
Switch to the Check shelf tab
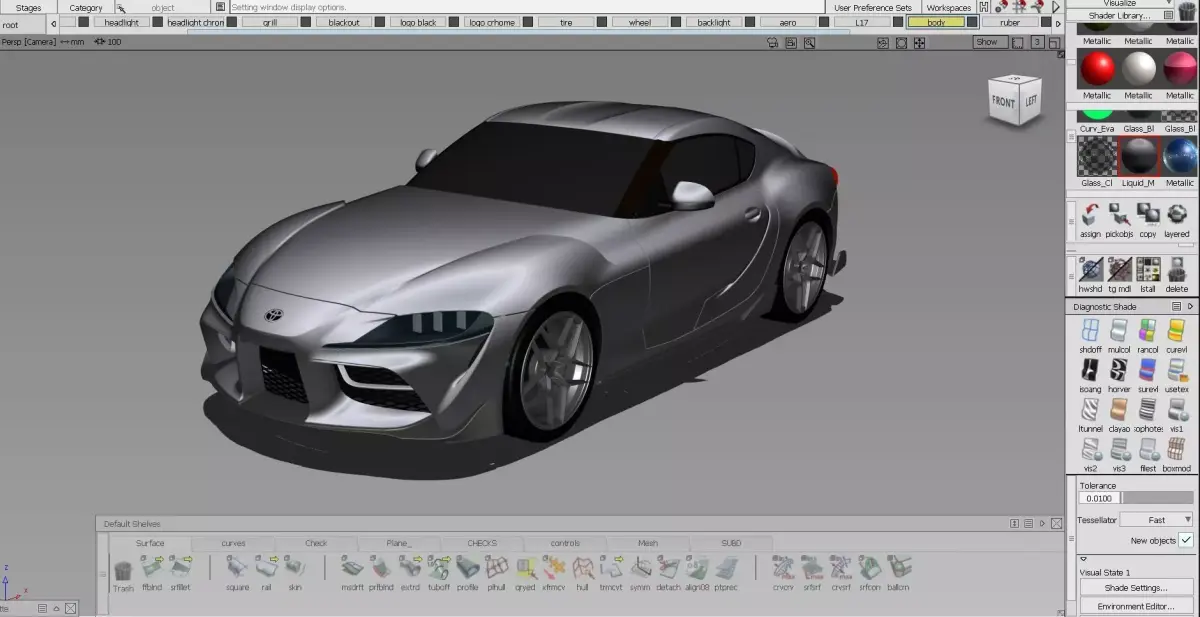click(316, 543)
